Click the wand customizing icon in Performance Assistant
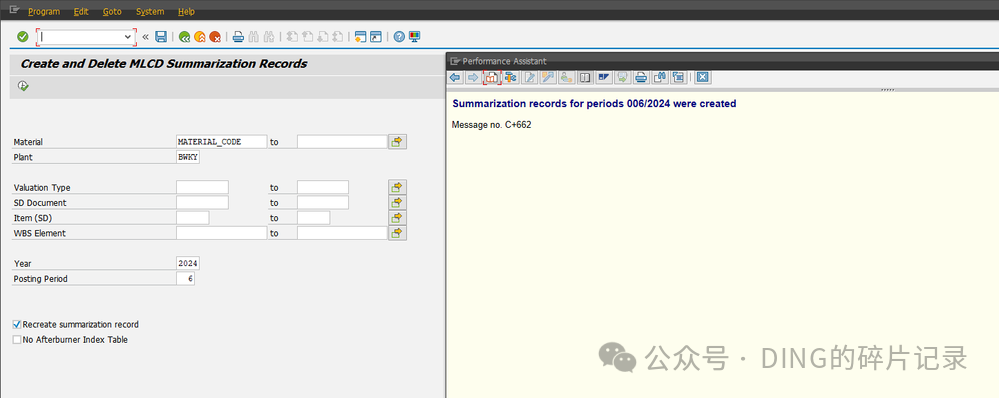Image resolution: width=999 pixels, height=398 pixels. click(547, 77)
